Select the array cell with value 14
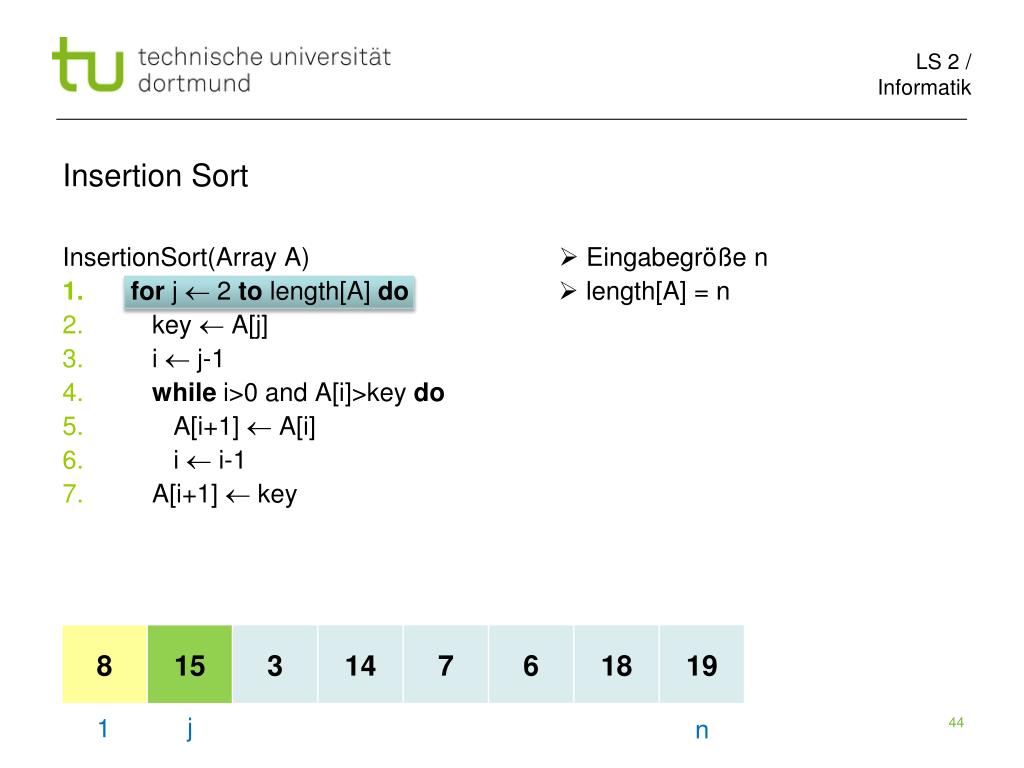This screenshot has width=1024, height=768. click(360, 664)
